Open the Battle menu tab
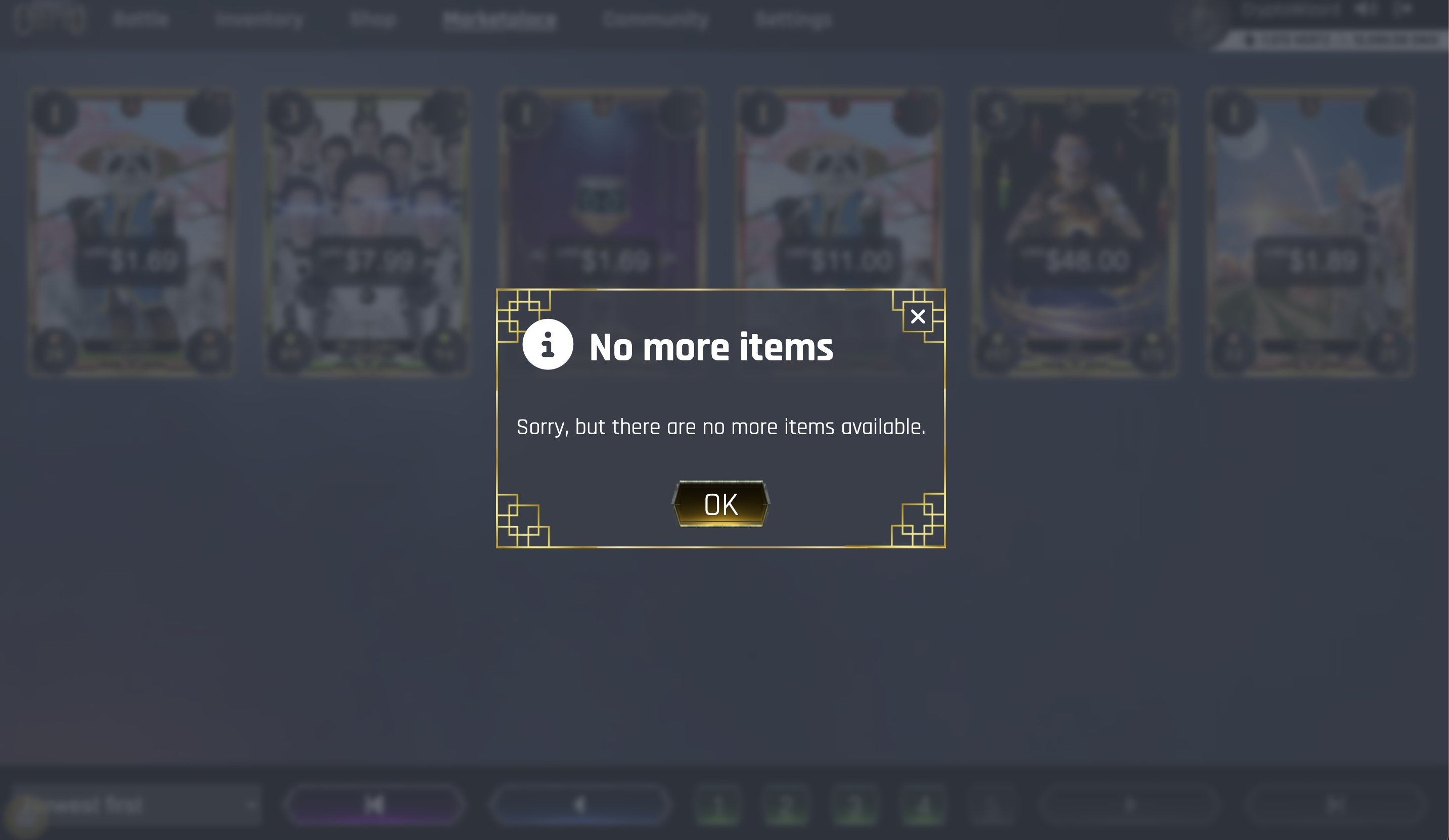This screenshot has width=1449, height=840. click(141, 20)
